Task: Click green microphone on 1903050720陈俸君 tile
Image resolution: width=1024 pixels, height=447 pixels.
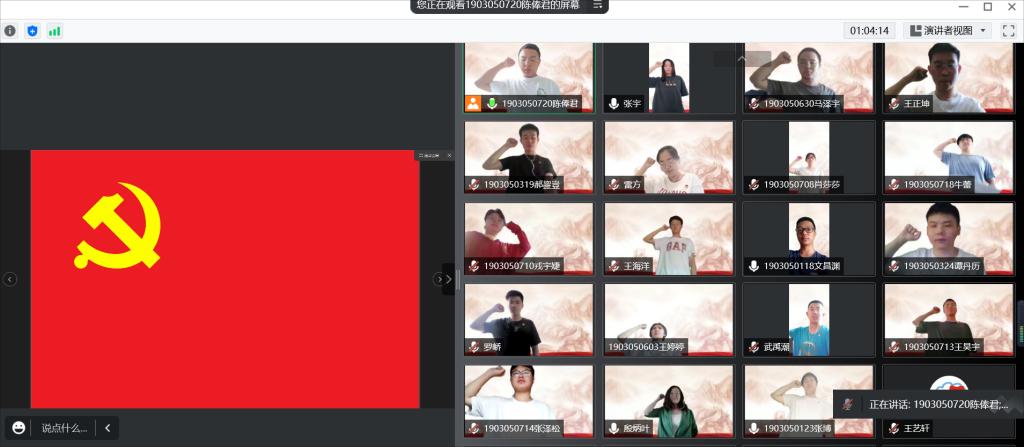Action: pyautogui.click(x=491, y=103)
